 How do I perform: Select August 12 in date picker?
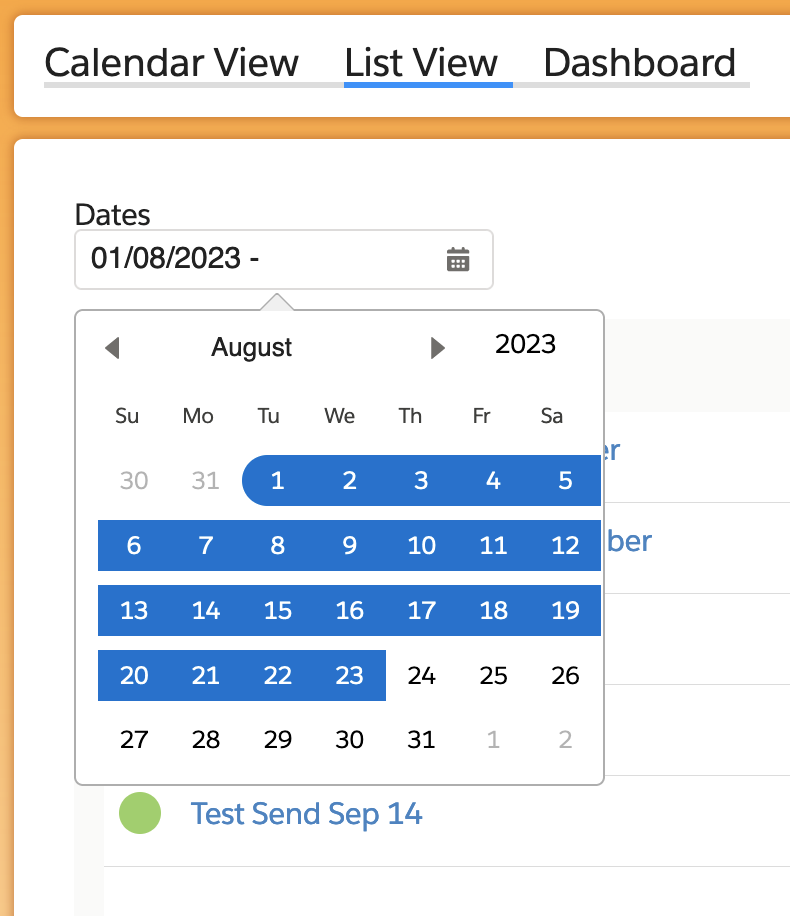click(x=565, y=546)
